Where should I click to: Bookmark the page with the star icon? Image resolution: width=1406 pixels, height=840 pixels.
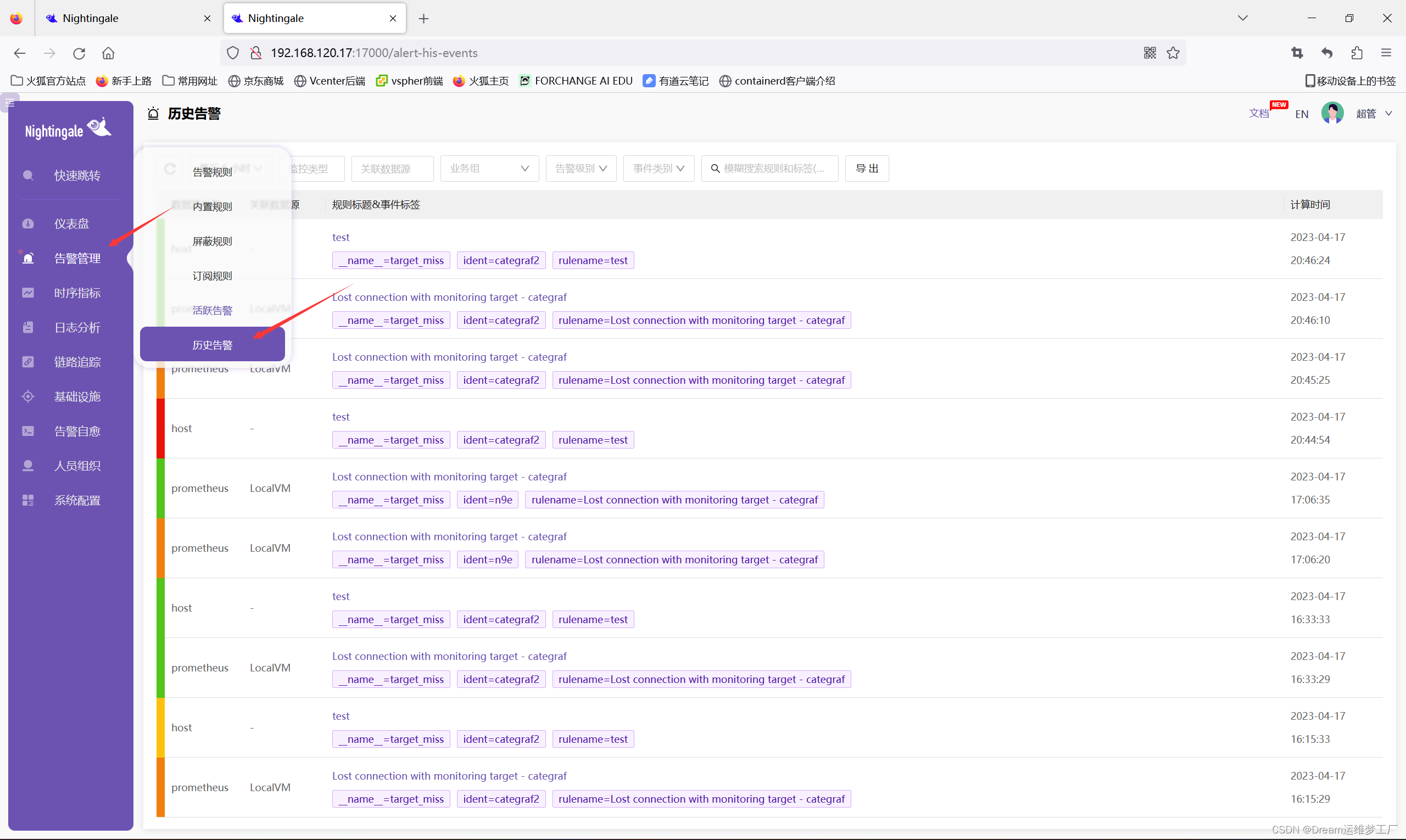click(1173, 53)
